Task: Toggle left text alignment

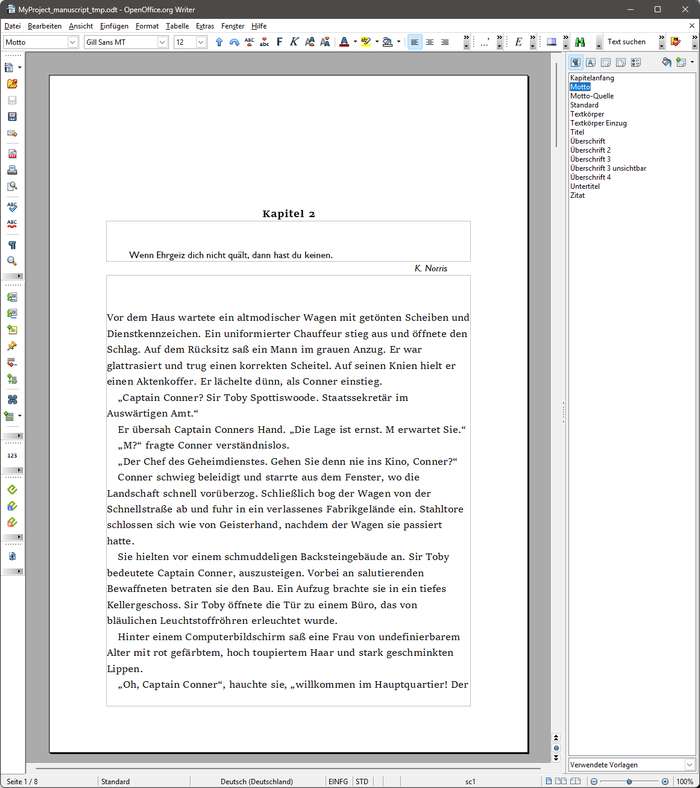Action: click(x=415, y=42)
